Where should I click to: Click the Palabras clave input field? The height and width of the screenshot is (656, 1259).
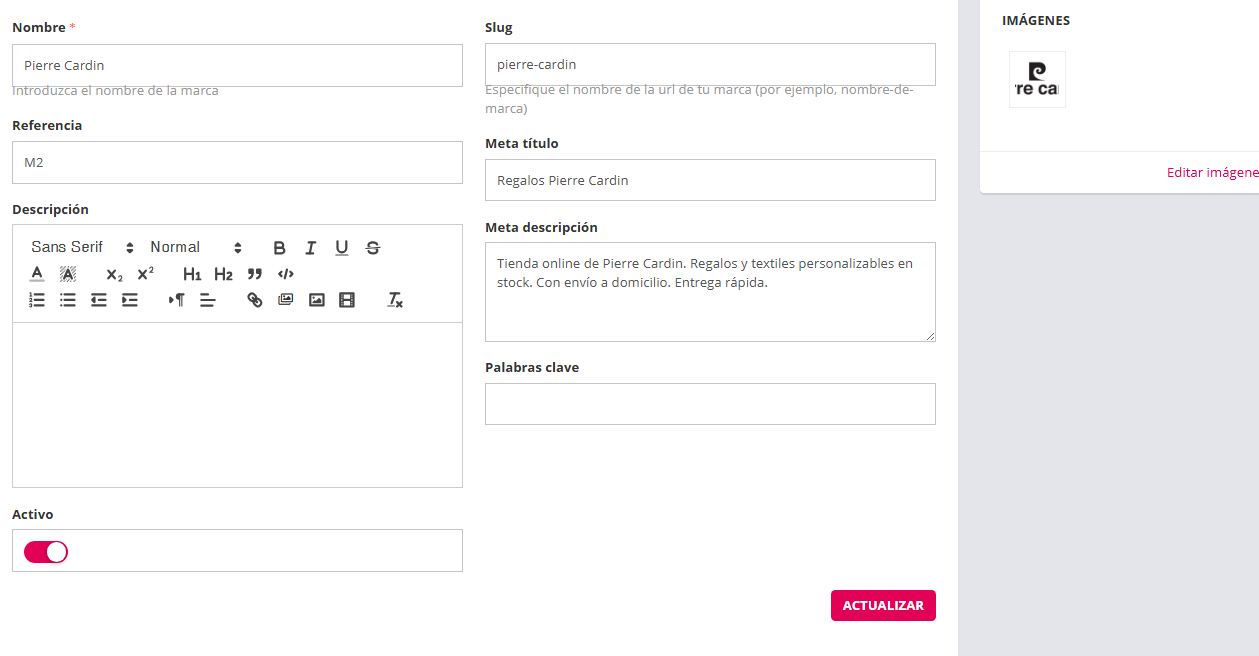pos(710,404)
